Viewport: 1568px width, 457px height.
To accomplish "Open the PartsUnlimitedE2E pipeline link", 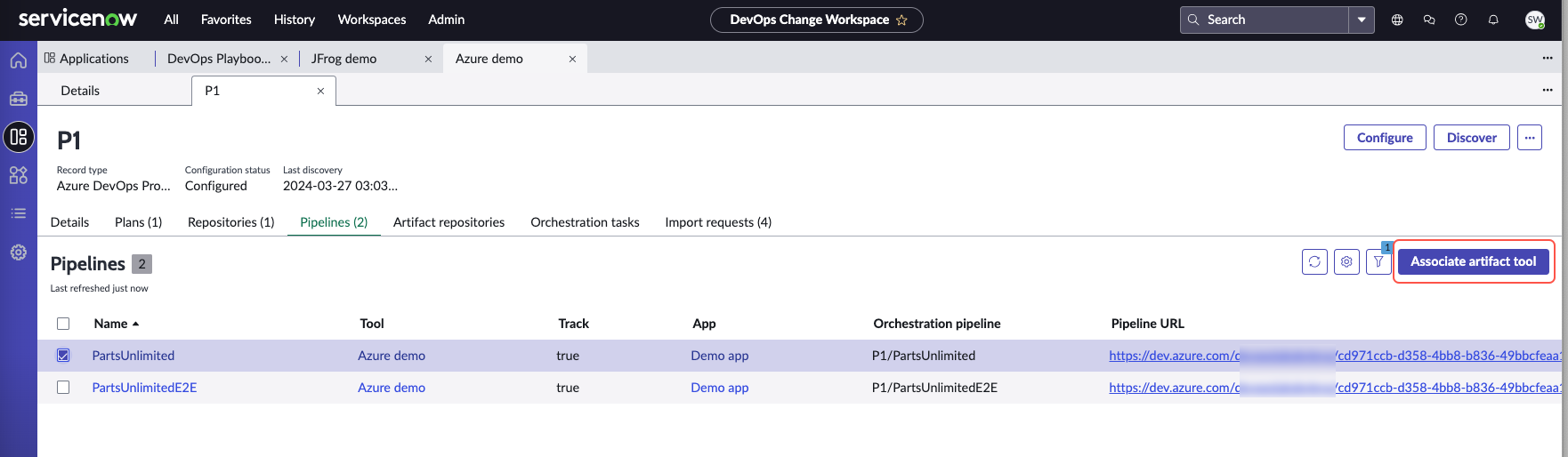I will 144,388.
